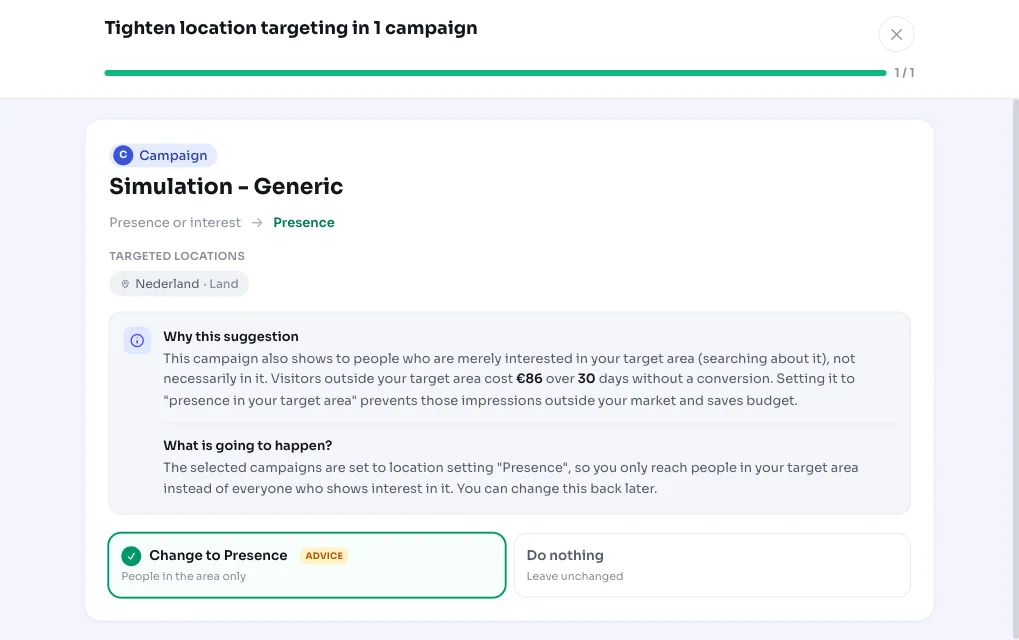This screenshot has width=1019, height=640.
Task: Click the info icon beside Why this suggestion
Action: [137, 340]
